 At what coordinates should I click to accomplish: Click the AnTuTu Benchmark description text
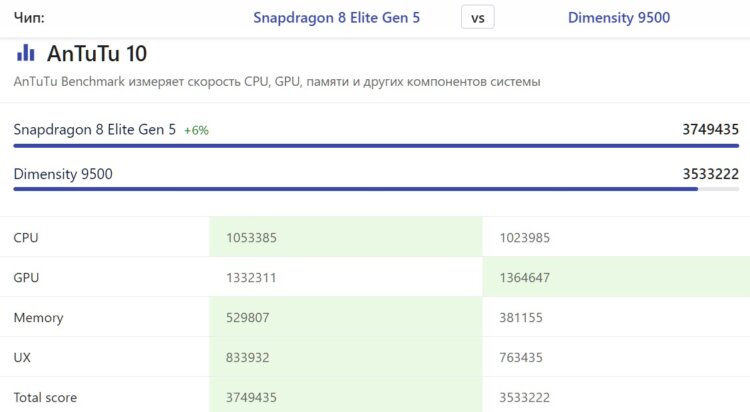point(277,82)
